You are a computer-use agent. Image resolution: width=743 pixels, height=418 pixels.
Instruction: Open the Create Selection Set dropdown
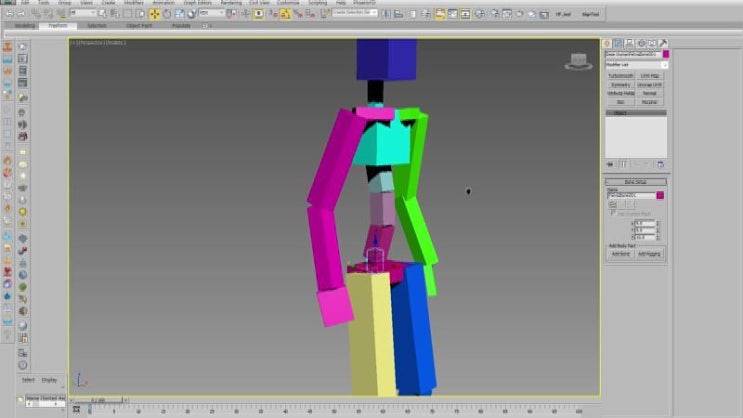[354, 13]
